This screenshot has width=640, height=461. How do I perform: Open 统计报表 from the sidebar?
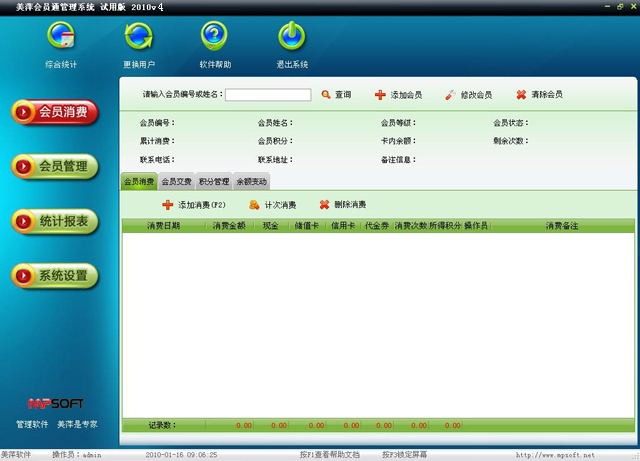point(55,221)
